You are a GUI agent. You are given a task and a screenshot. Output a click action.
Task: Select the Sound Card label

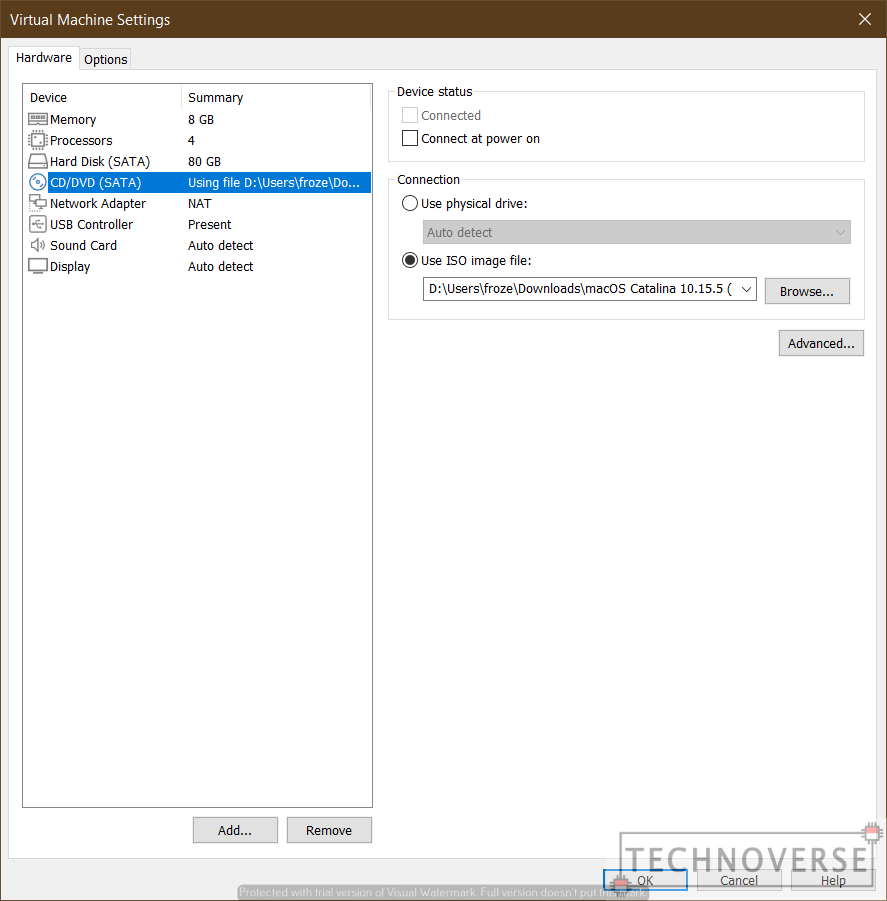click(83, 245)
